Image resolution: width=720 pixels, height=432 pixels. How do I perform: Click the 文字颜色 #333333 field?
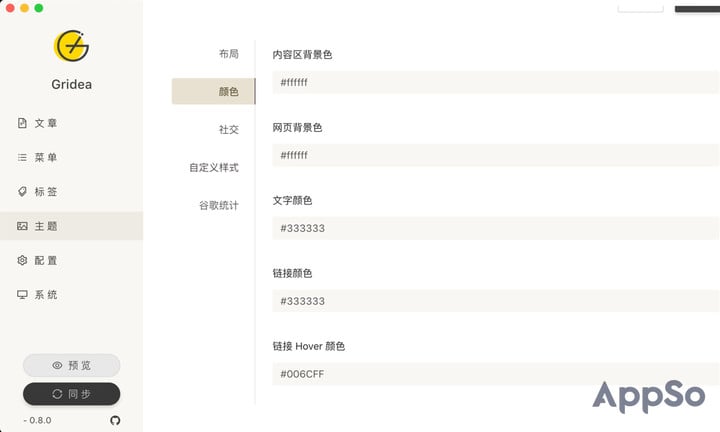tap(495, 228)
